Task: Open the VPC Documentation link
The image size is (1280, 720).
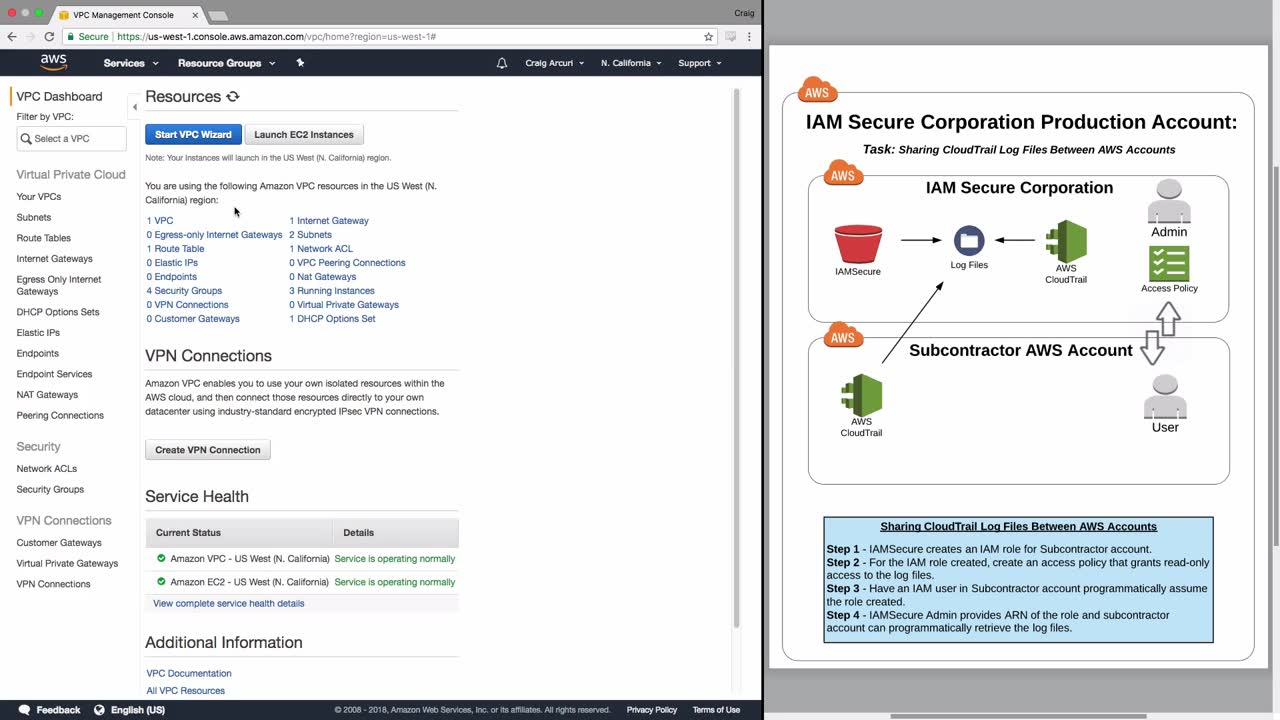Action: 189,673
